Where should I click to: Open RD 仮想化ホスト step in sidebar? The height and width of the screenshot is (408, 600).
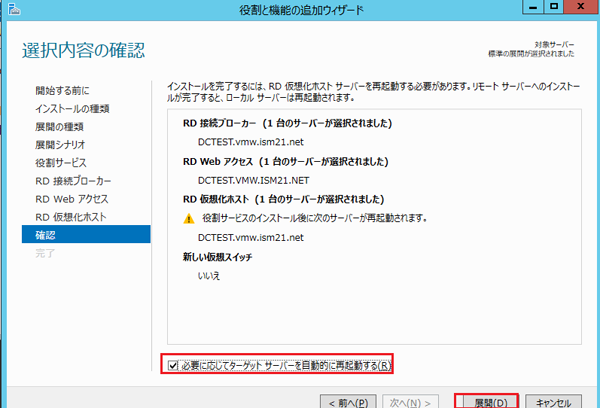71,217
